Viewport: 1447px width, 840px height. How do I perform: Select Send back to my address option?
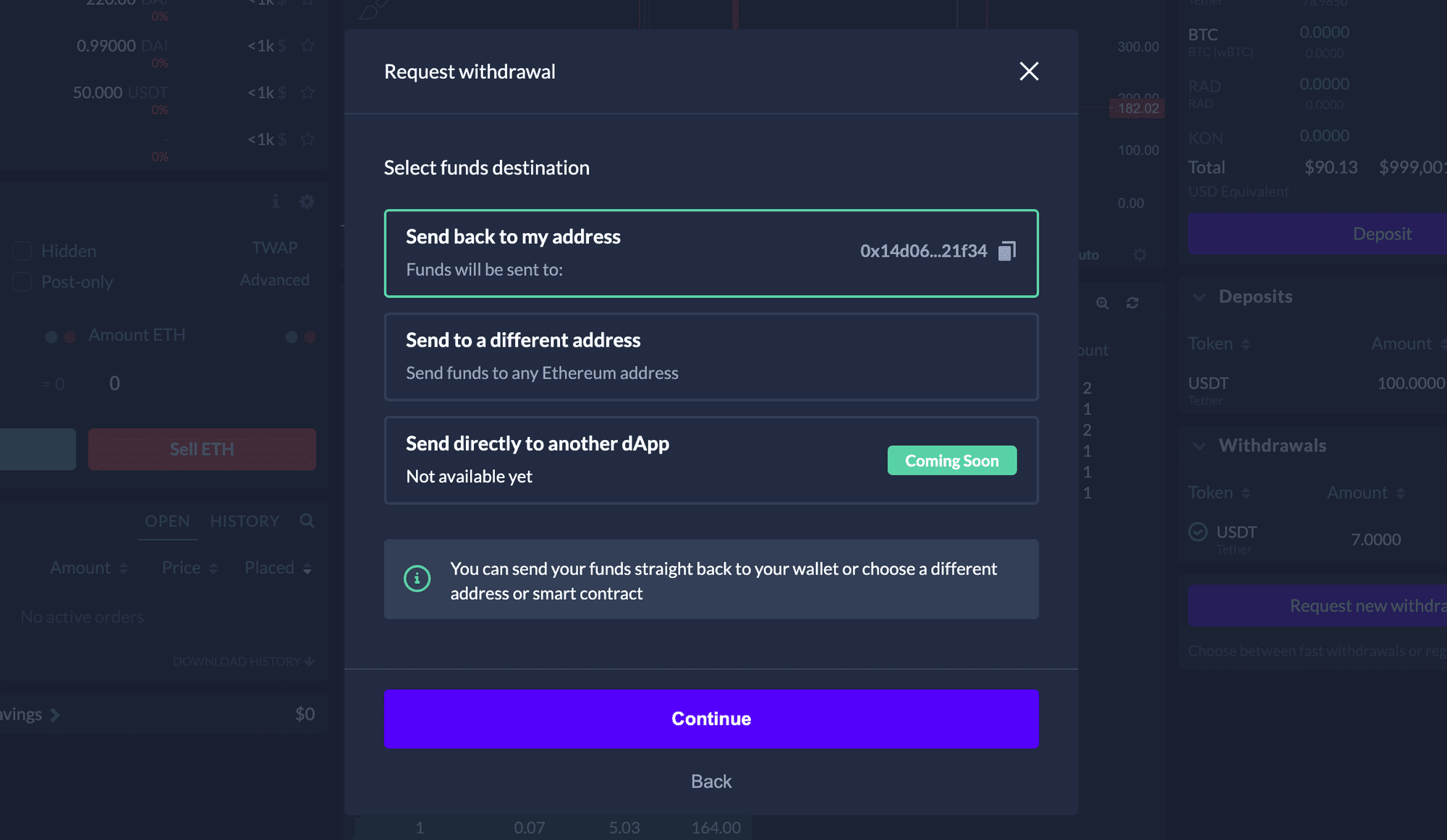click(711, 253)
